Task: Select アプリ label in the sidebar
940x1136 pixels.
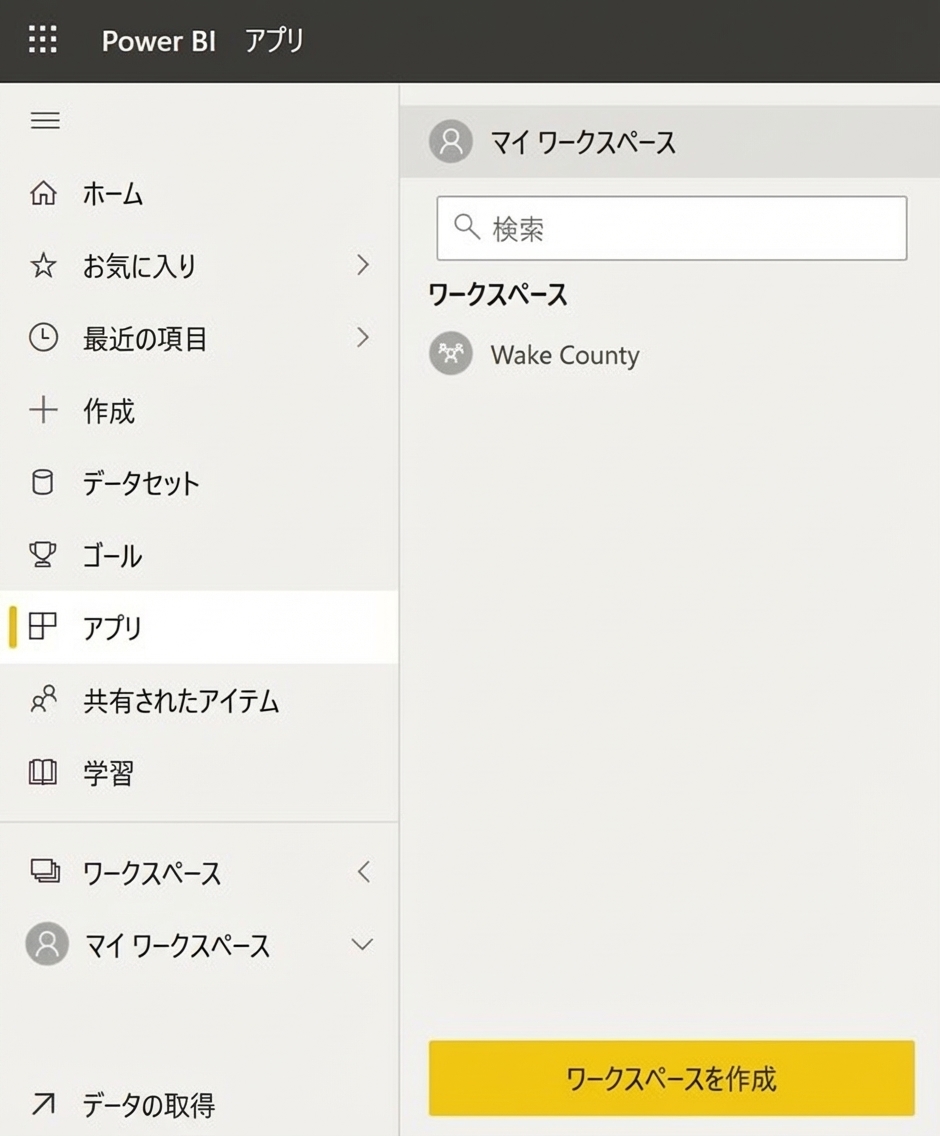Action: coord(112,627)
